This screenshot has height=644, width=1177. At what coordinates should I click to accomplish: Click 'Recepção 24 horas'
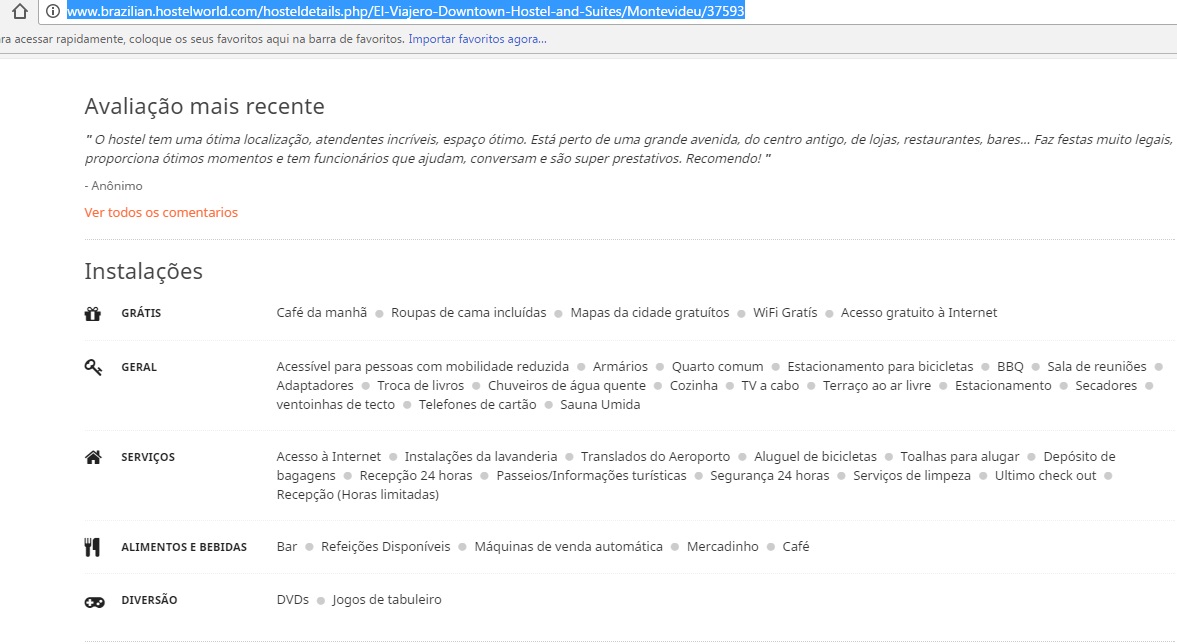point(416,475)
